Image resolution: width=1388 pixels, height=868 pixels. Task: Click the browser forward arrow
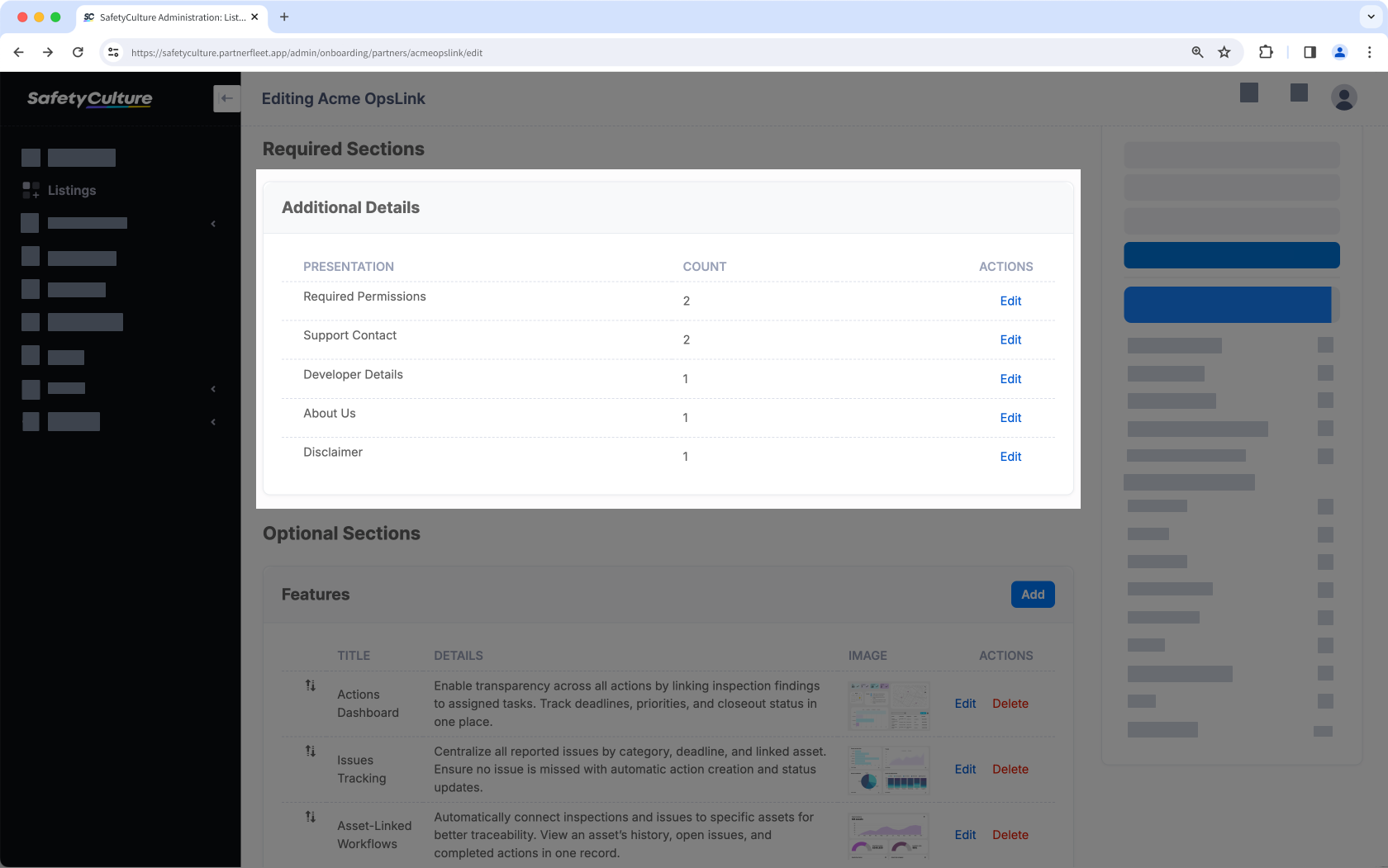point(48,52)
